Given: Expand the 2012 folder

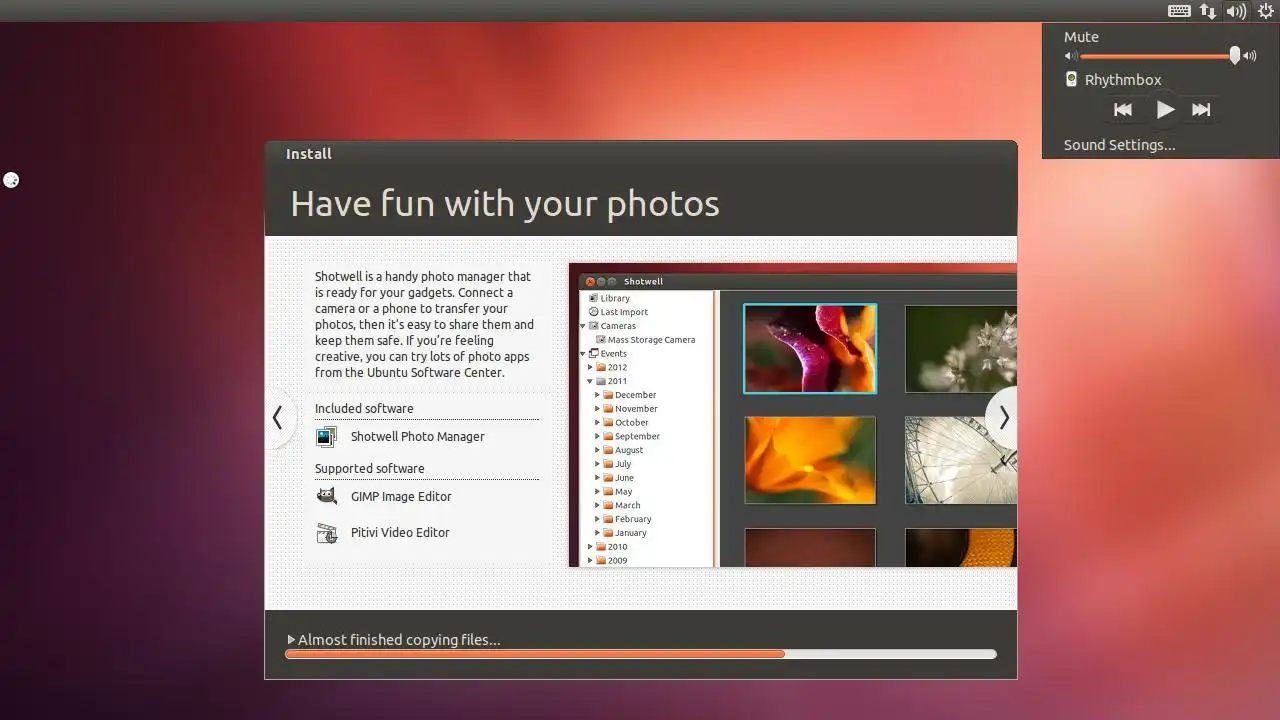Looking at the screenshot, I should pyautogui.click(x=590, y=367).
